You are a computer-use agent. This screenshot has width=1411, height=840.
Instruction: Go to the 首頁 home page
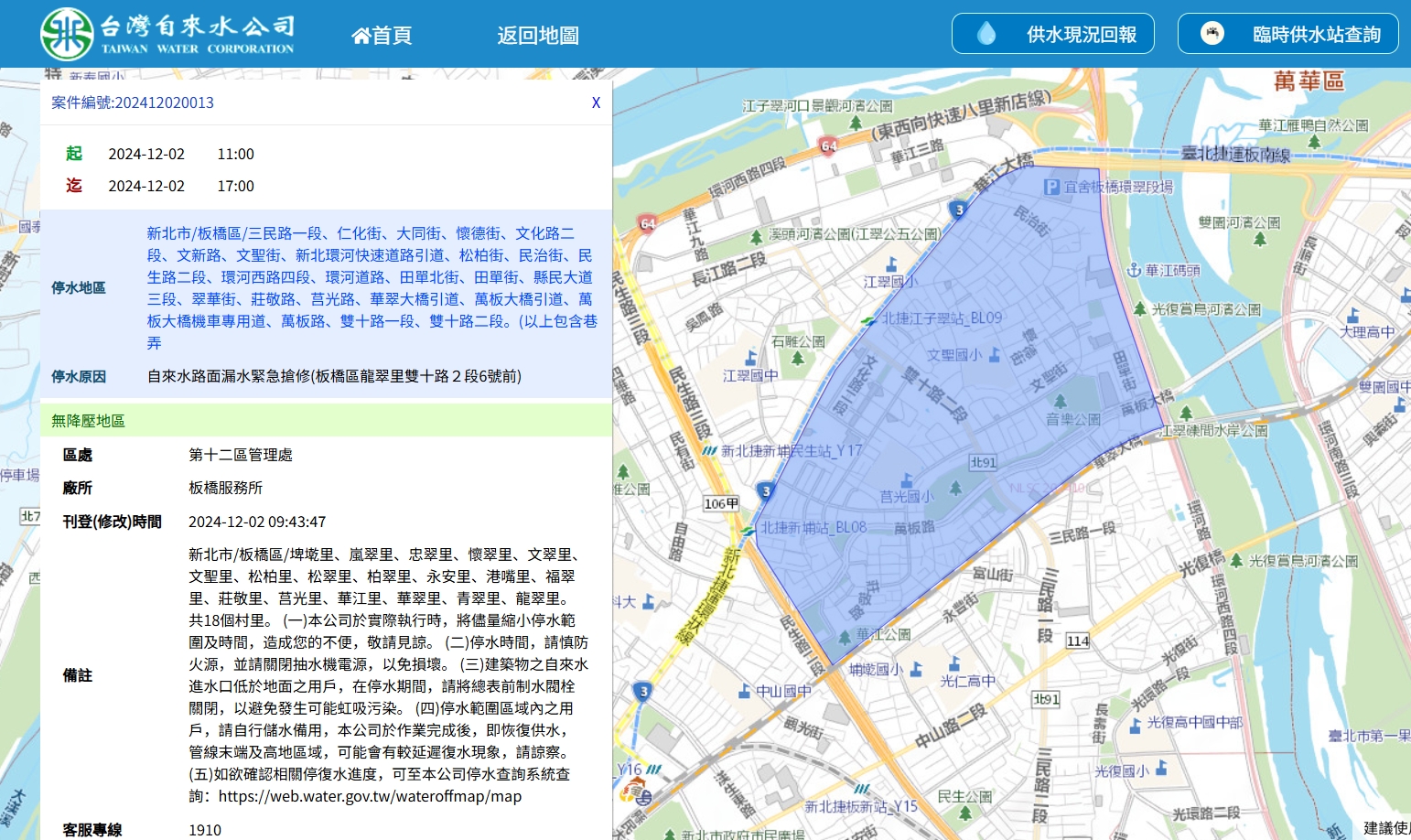(382, 36)
